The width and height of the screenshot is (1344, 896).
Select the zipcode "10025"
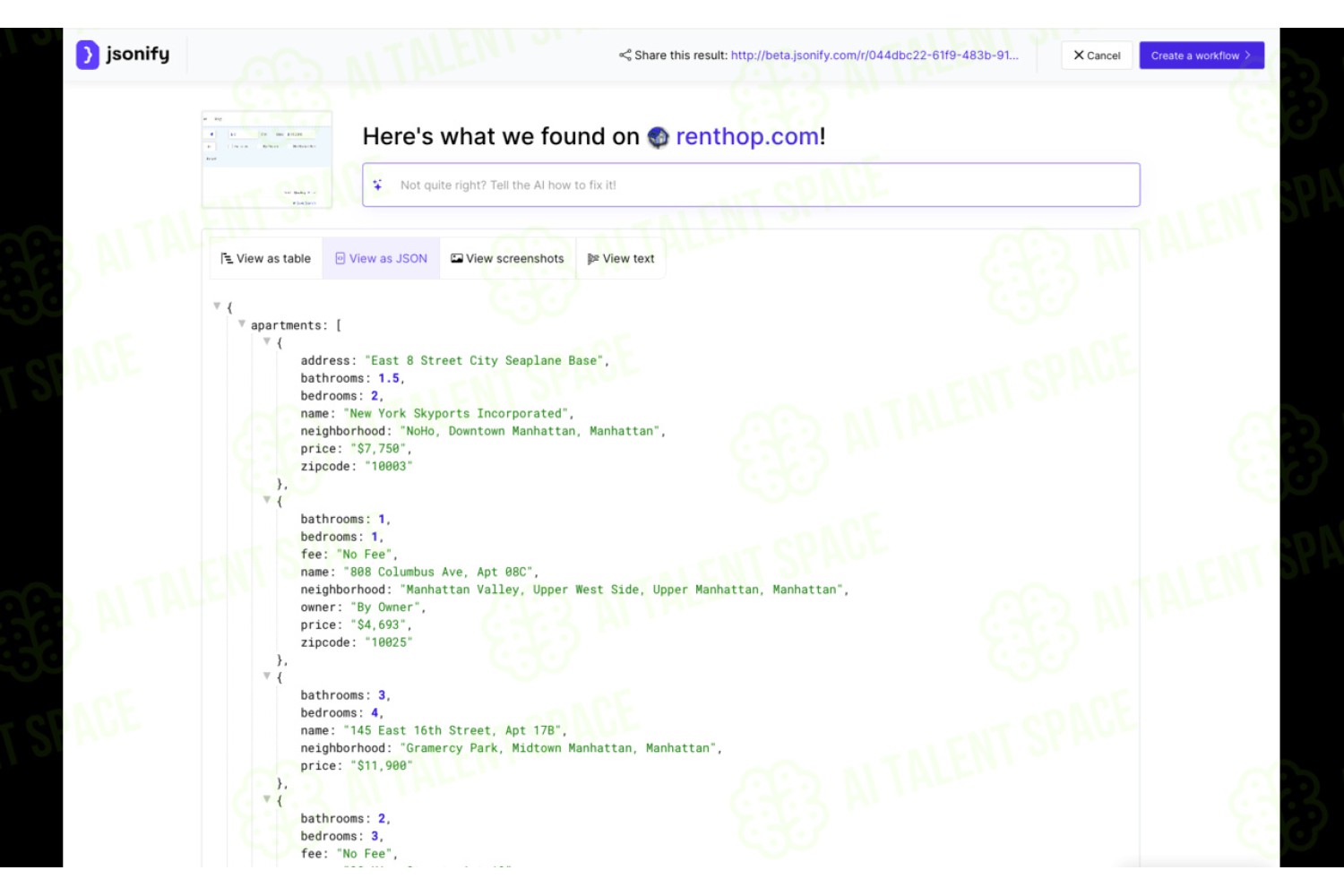click(389, 642)
